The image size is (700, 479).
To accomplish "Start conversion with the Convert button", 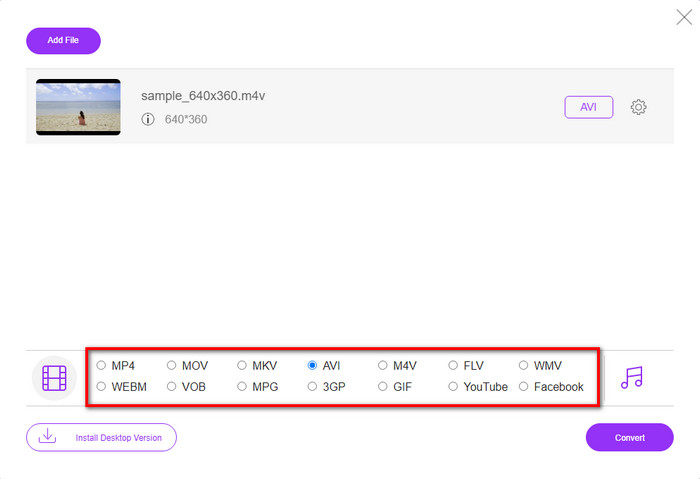I will (x=629, y=437).
